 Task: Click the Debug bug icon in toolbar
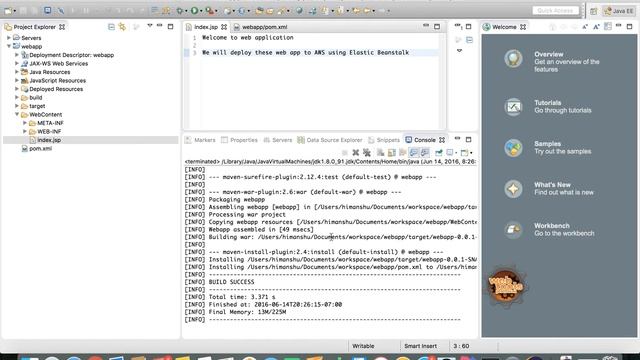point(180,11)
